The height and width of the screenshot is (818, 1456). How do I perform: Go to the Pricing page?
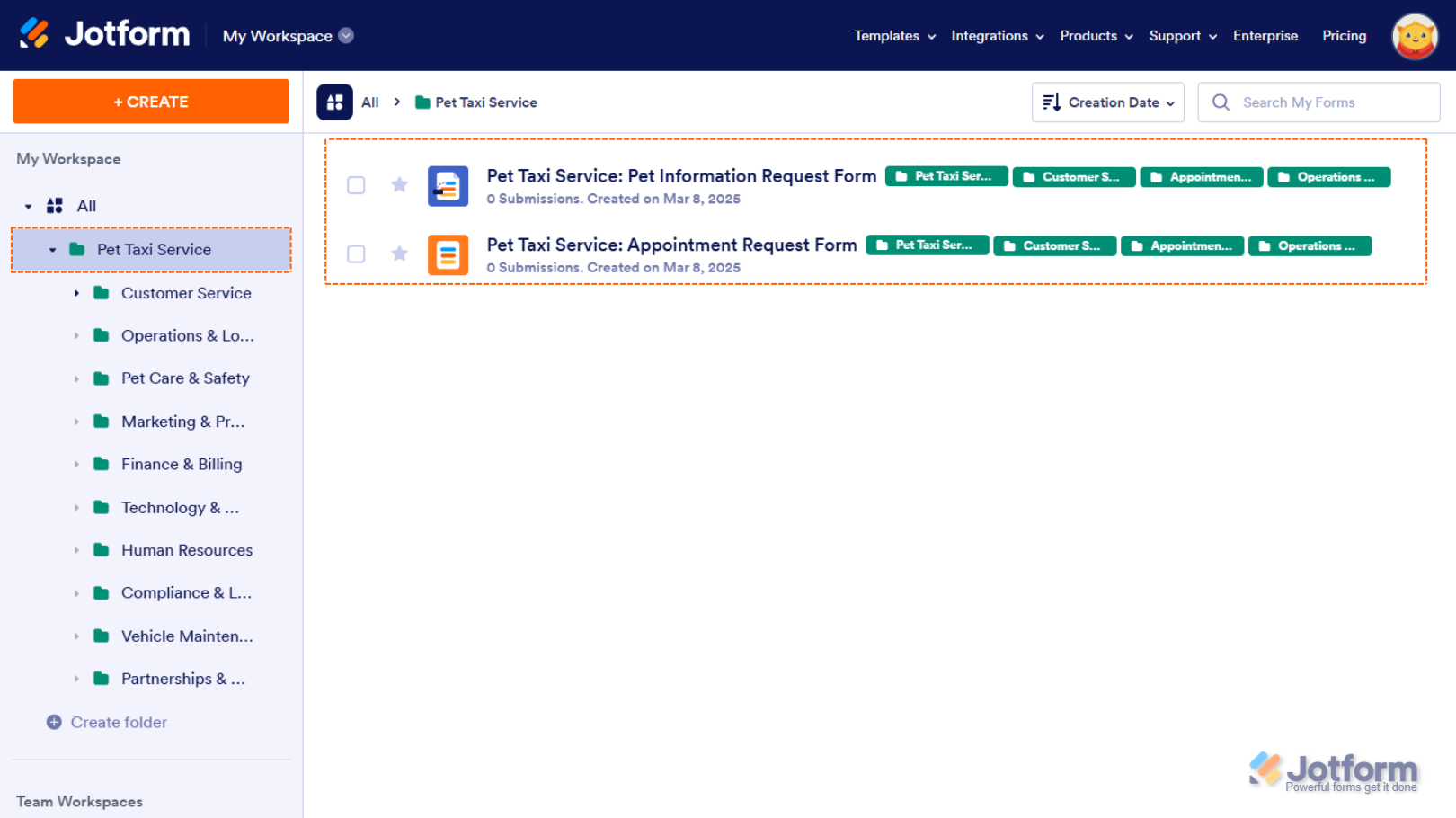pyautogui.click(x=1345, y=36)
